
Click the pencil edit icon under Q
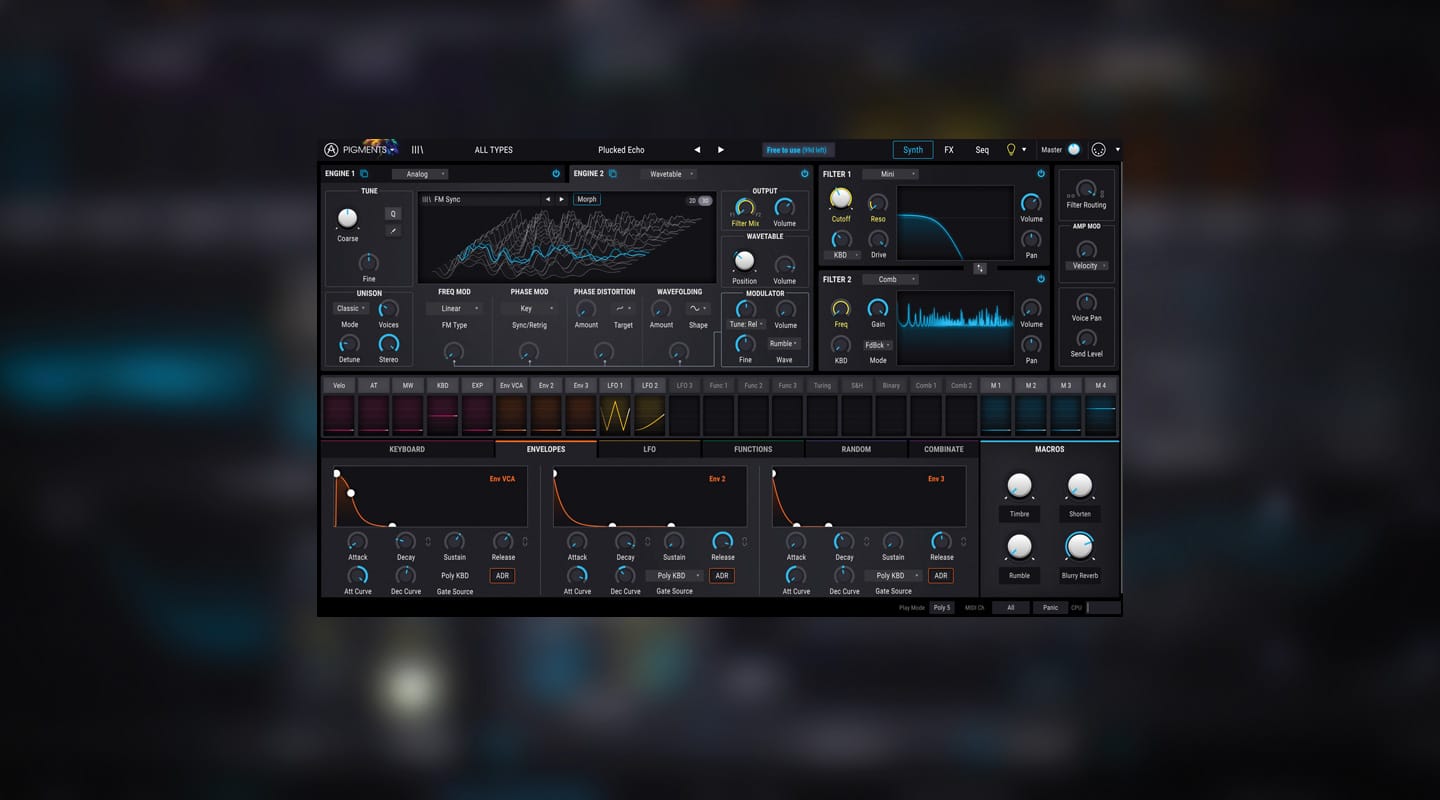(393, 231)
